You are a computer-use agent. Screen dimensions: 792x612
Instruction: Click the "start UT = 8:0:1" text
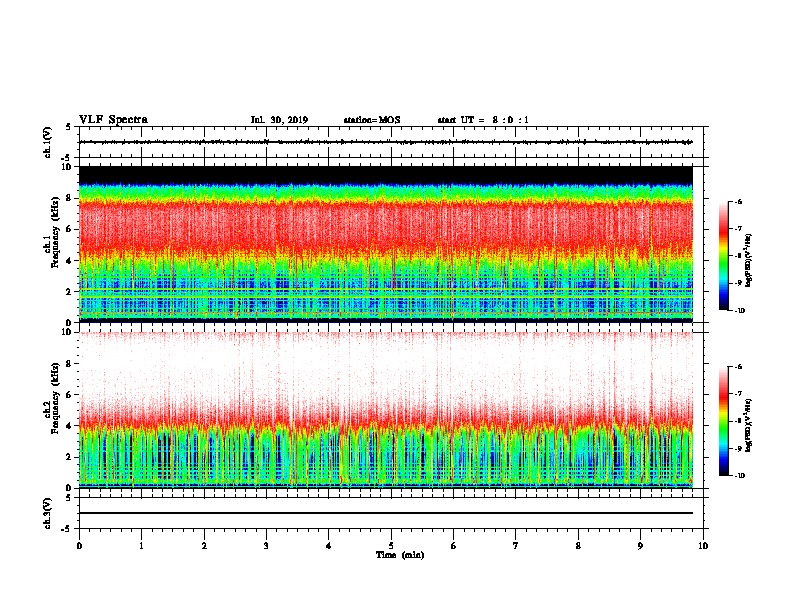click(483, 120)
